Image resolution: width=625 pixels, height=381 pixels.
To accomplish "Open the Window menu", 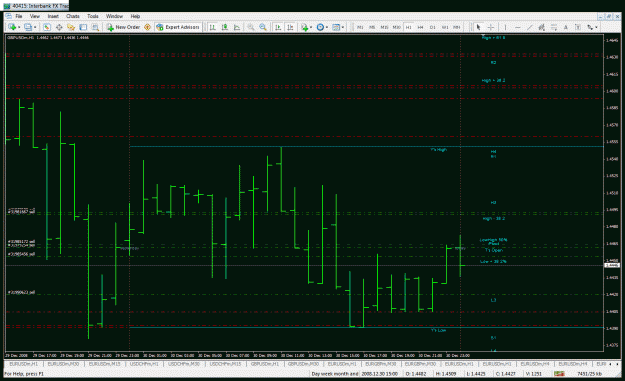I will [114, 16].
